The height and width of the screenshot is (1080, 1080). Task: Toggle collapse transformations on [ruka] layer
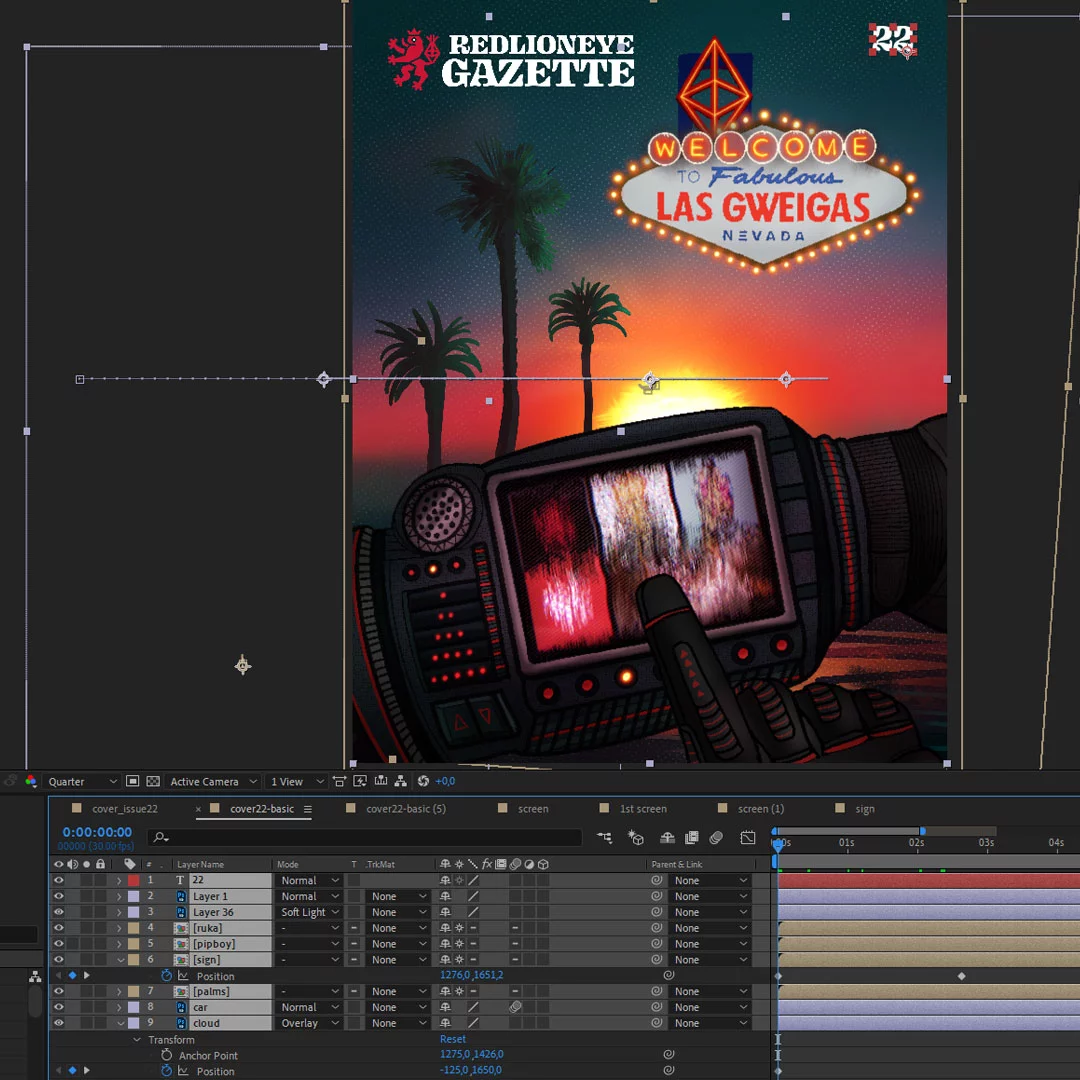pyautogui.click(x=459, y=928)
